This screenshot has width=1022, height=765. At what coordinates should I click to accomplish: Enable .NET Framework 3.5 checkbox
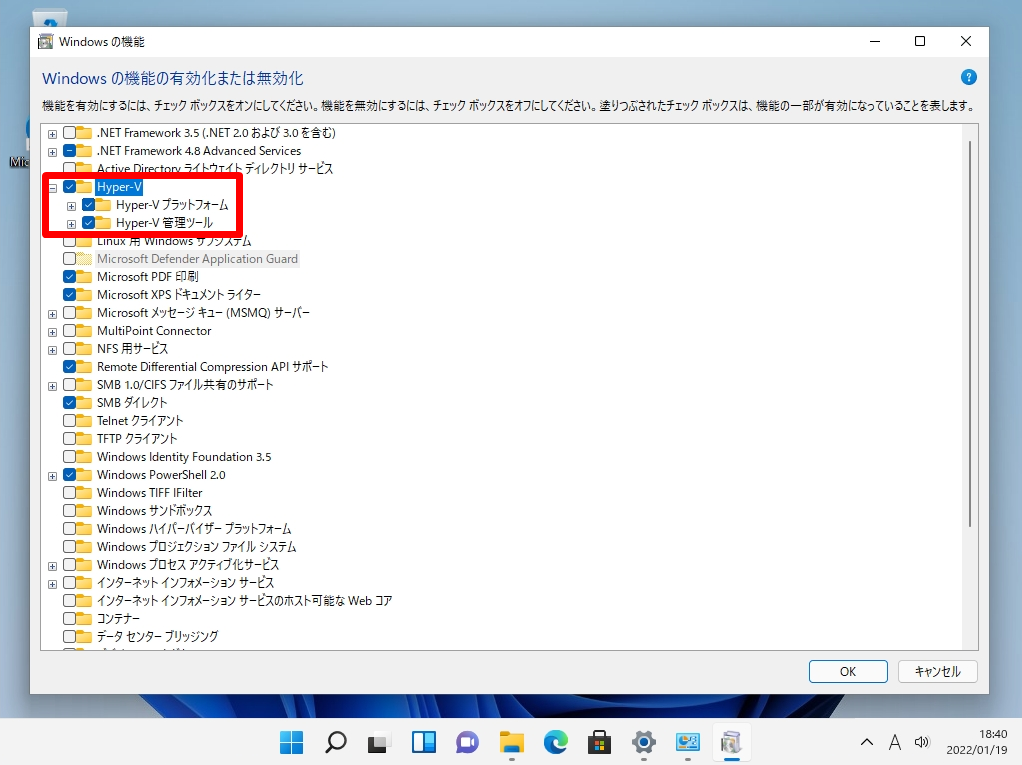point(69,133)
